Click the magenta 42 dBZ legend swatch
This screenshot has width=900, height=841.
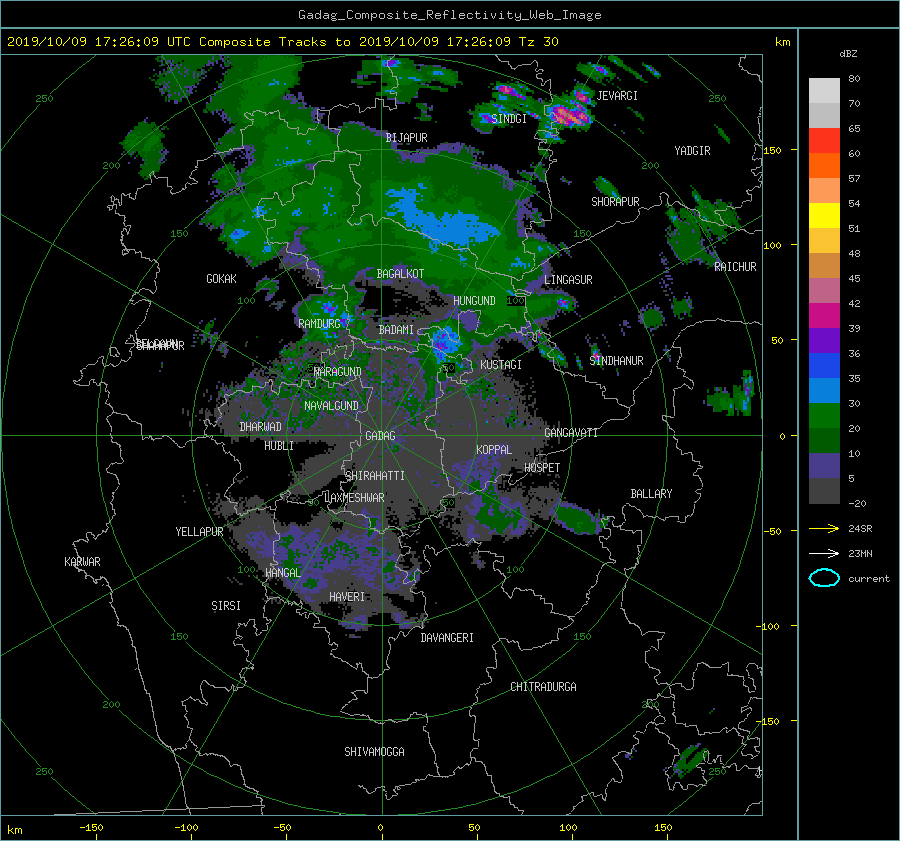click(824, 316)
